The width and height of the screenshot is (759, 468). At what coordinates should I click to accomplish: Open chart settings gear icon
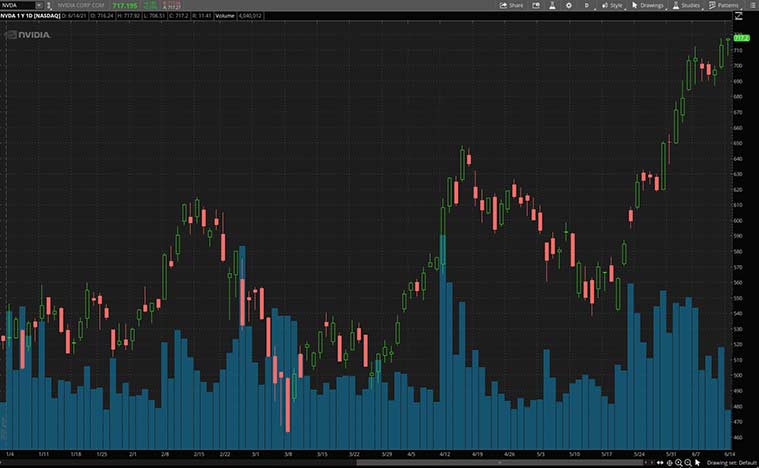569,5
